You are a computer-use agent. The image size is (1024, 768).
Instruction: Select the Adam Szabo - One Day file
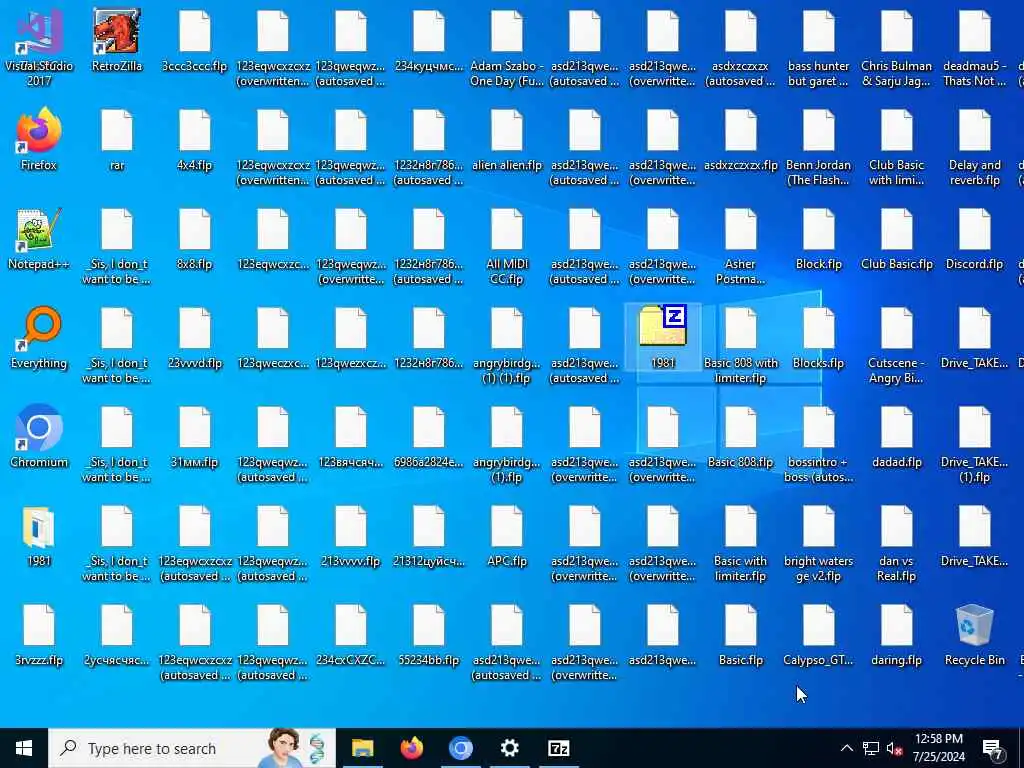(x=507, y=48)
